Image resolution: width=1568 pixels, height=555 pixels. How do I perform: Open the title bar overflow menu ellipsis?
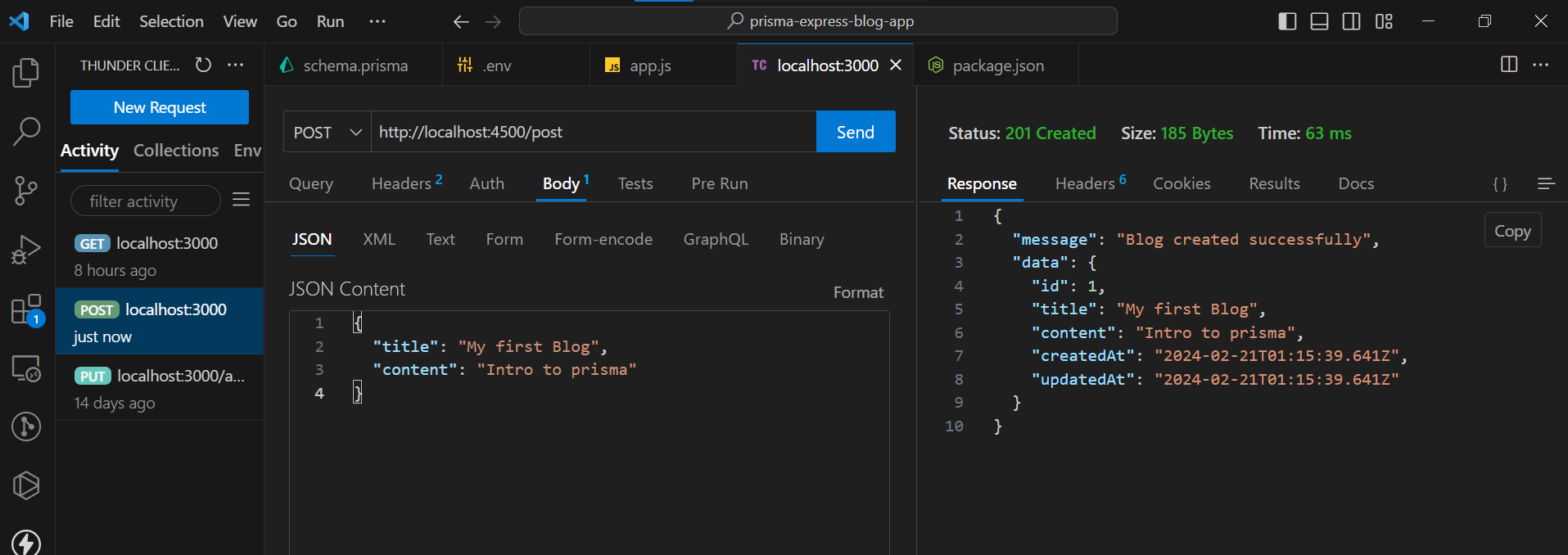(377, 21)
